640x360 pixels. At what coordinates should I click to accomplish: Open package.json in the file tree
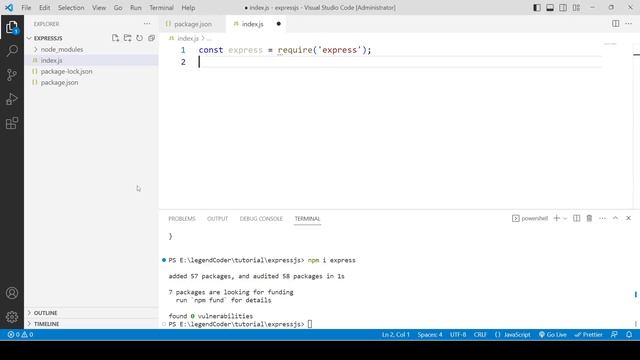[x=59, y=82]
